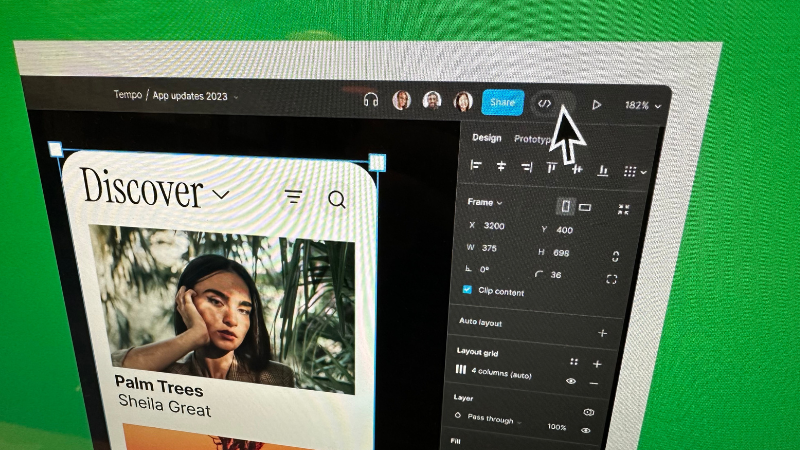Add auto layout with plus icon

coord(603,333)
